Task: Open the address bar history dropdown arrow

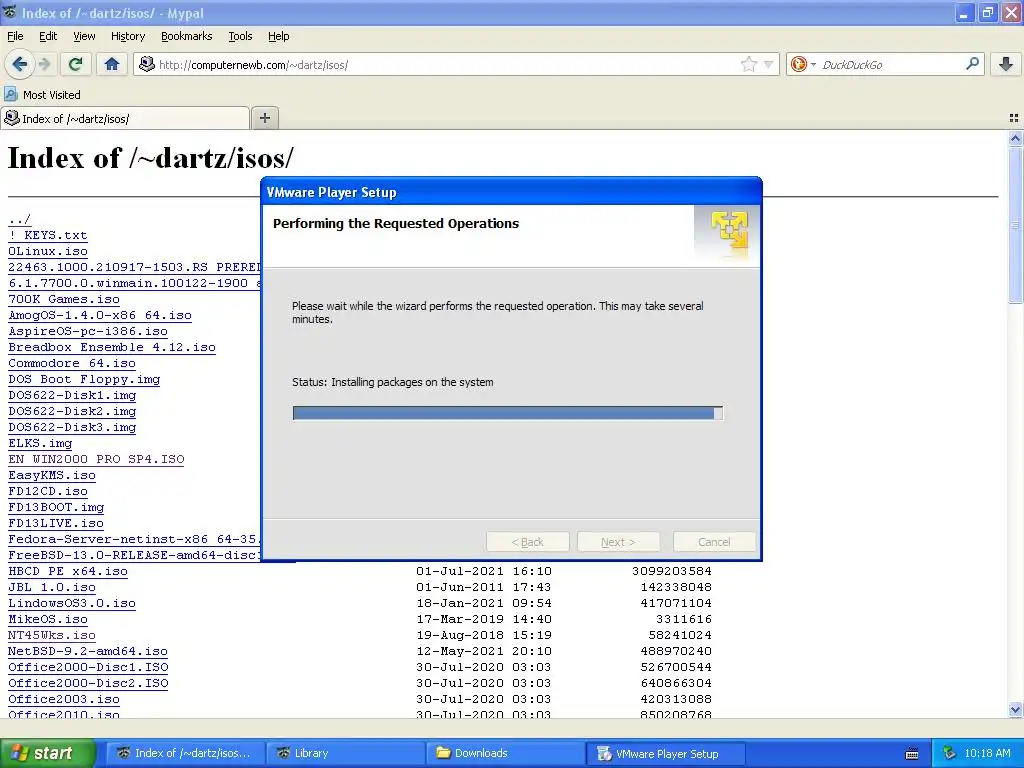Action: tap(769, 64)
